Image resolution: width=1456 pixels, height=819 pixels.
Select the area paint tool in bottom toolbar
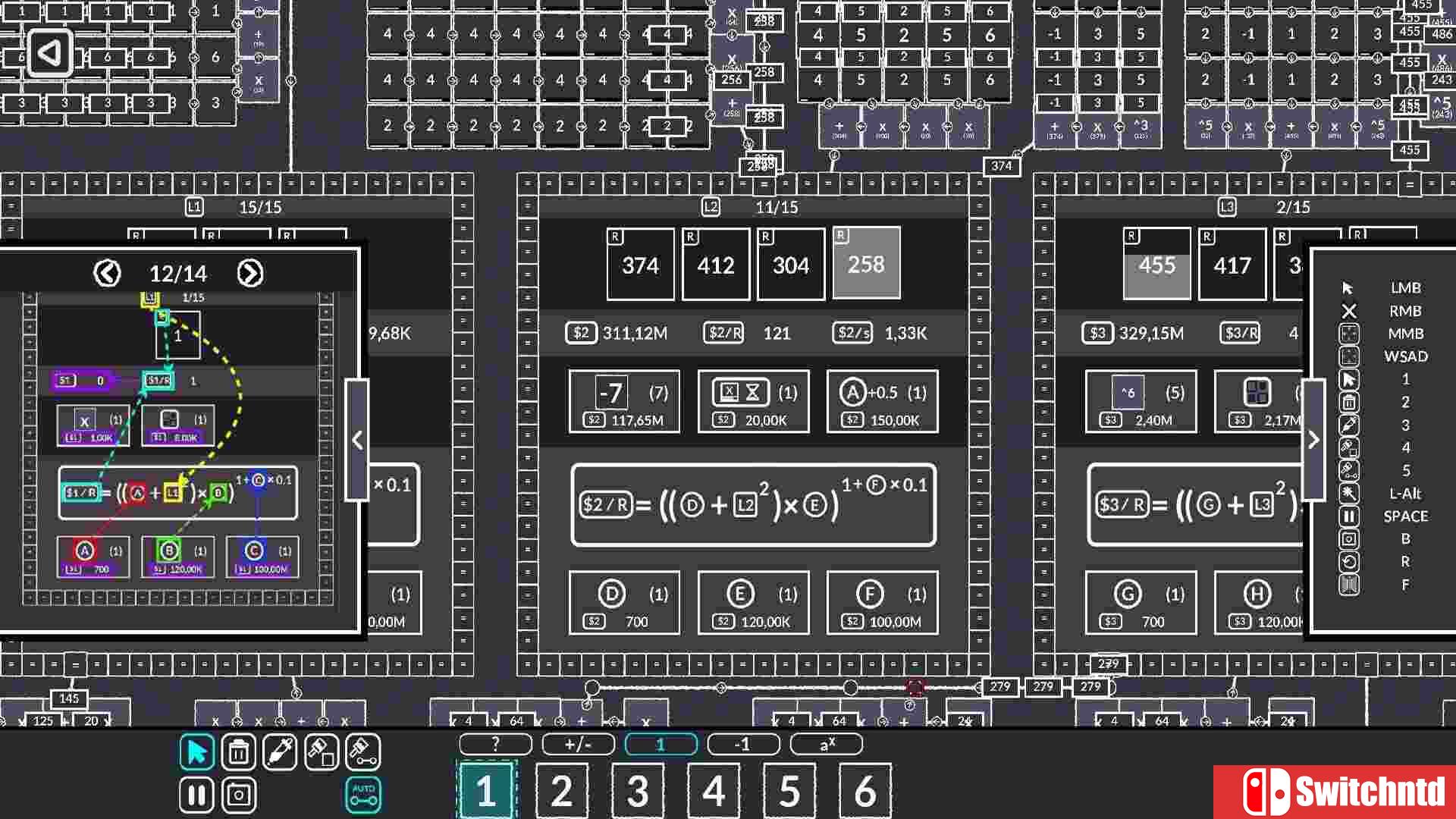tap(322, 752)
